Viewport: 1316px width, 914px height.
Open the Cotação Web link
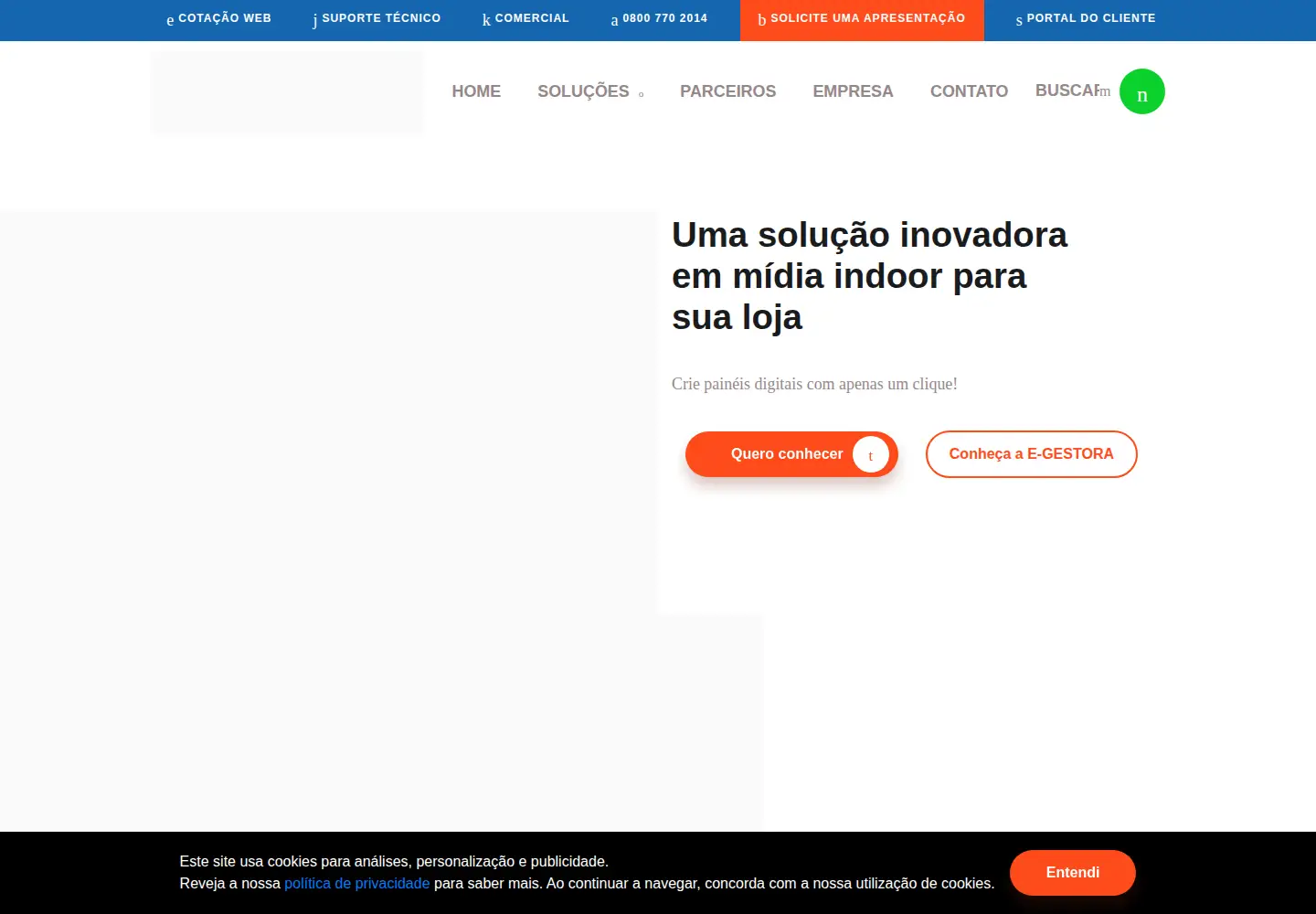point(218,18)
